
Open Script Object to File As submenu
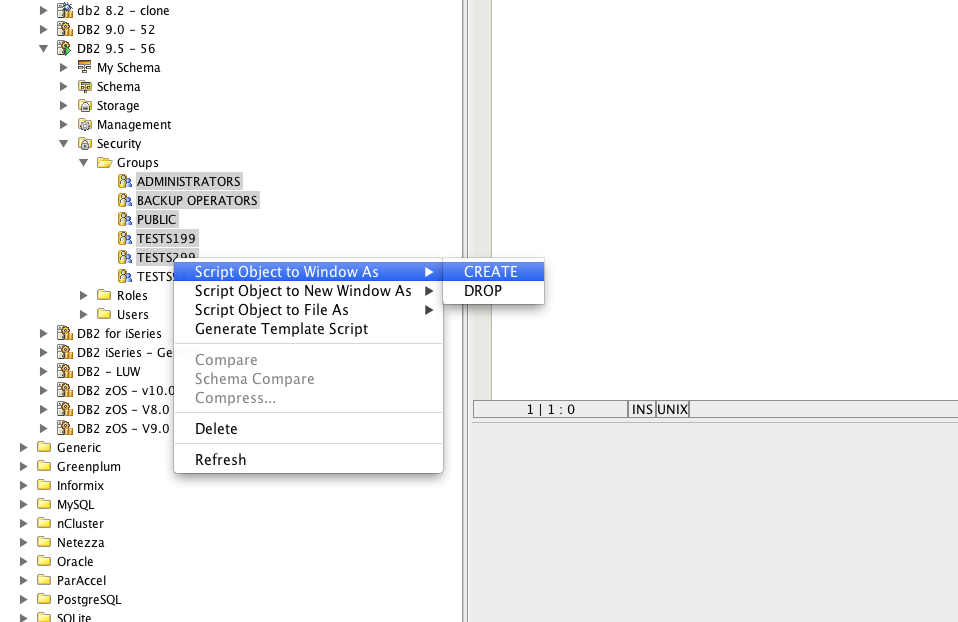coord(309,310)
